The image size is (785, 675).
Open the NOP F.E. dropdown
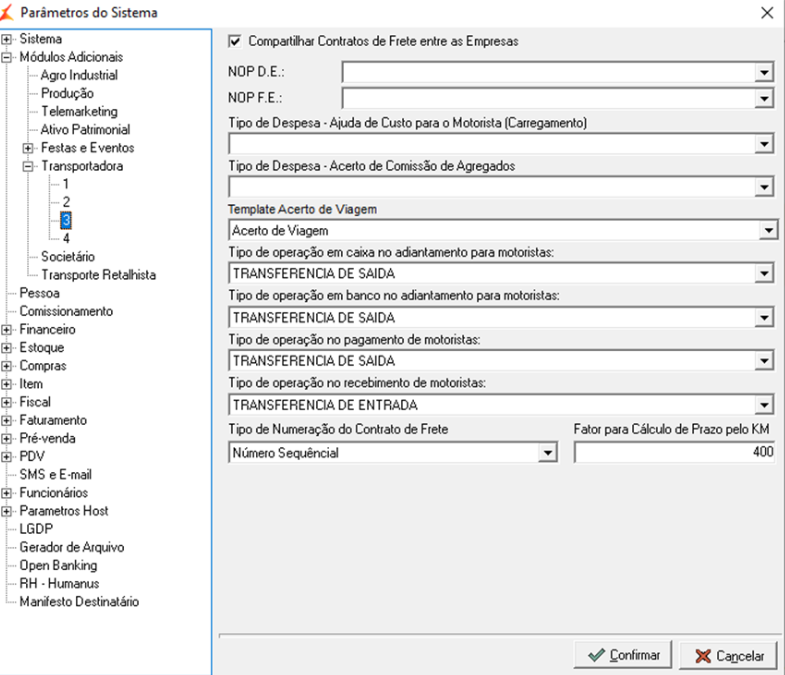click(764, 99)
